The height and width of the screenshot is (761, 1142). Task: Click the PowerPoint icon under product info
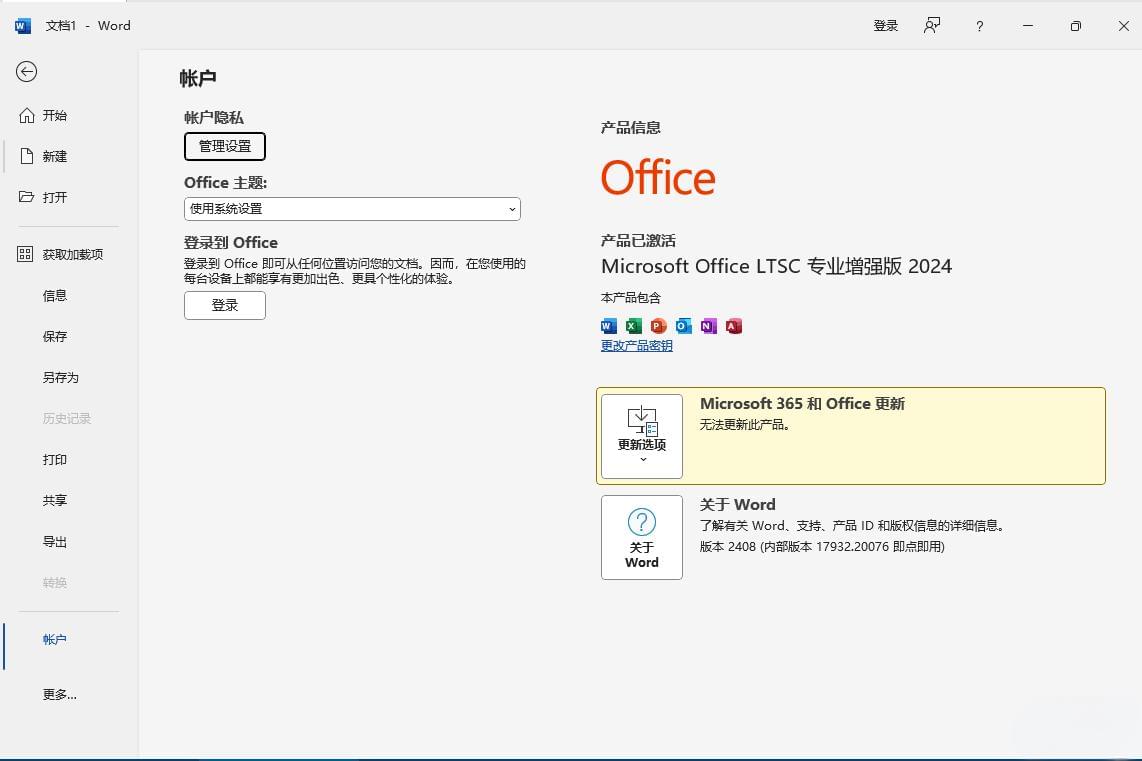(658, 326)
